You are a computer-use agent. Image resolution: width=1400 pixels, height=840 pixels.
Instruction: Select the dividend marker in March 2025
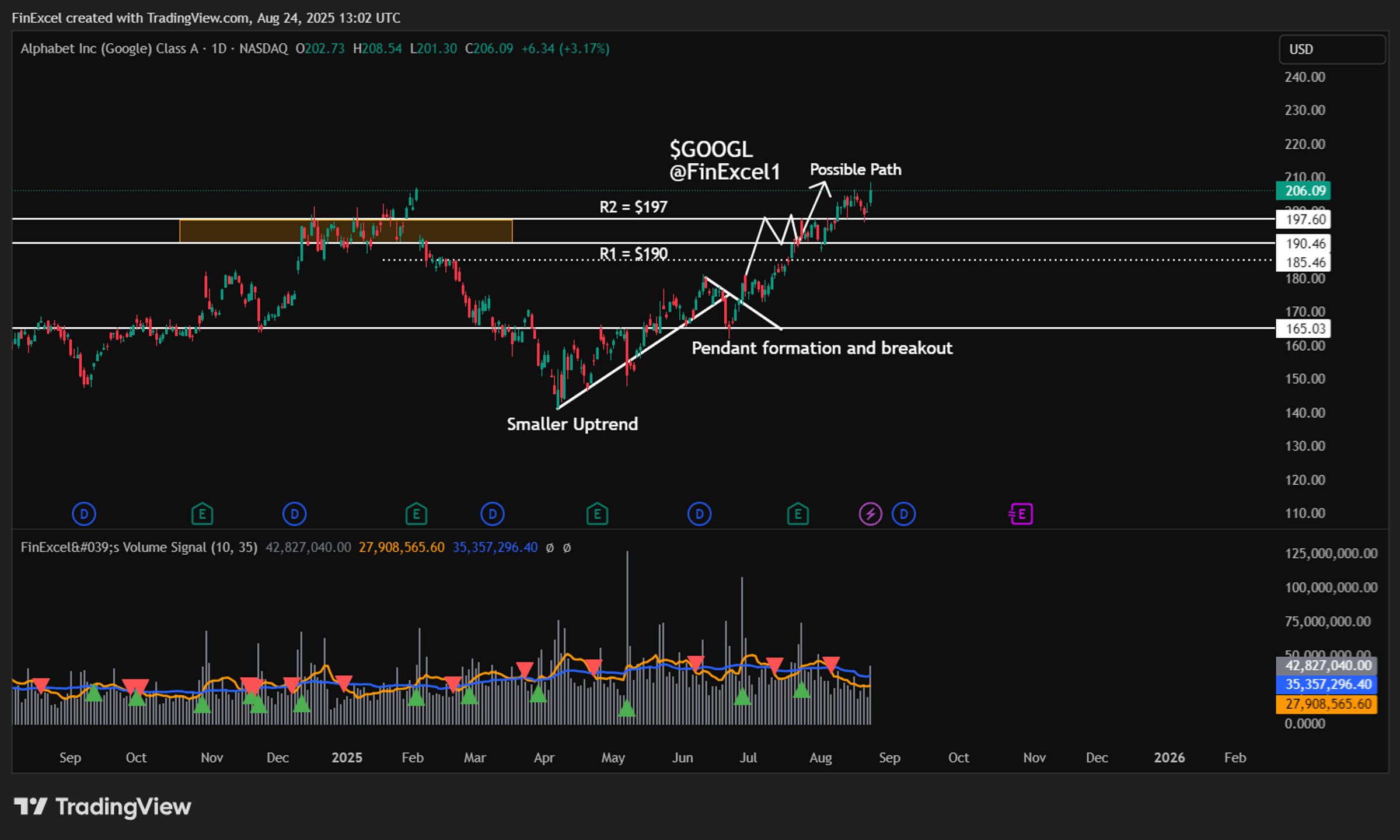tap(492, 514)
